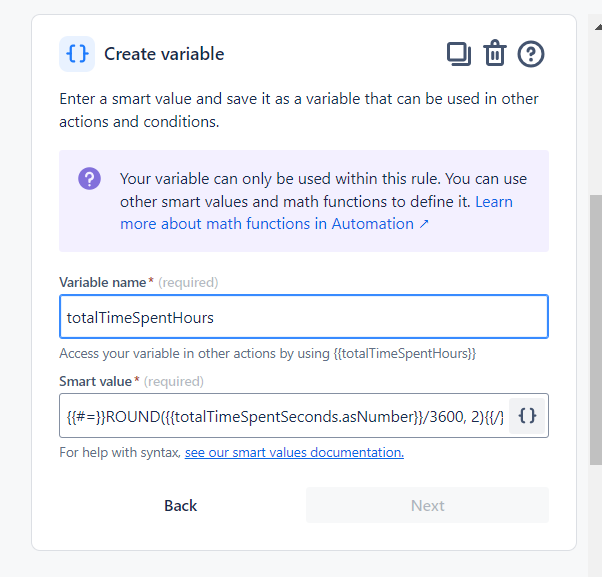Click the "Create variable" heading text
602x577 pixels.
point(164,54)
